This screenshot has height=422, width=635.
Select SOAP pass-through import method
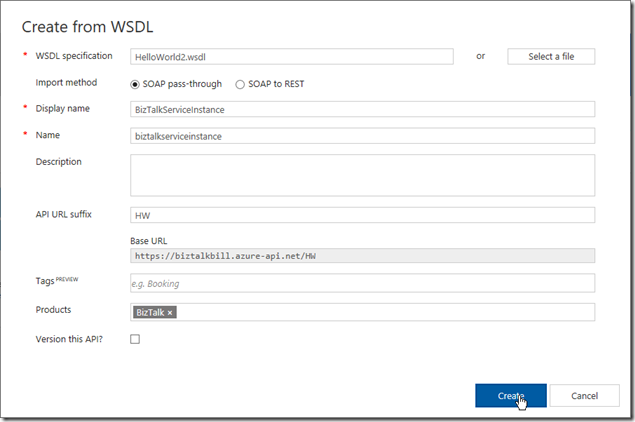point(135,84)
